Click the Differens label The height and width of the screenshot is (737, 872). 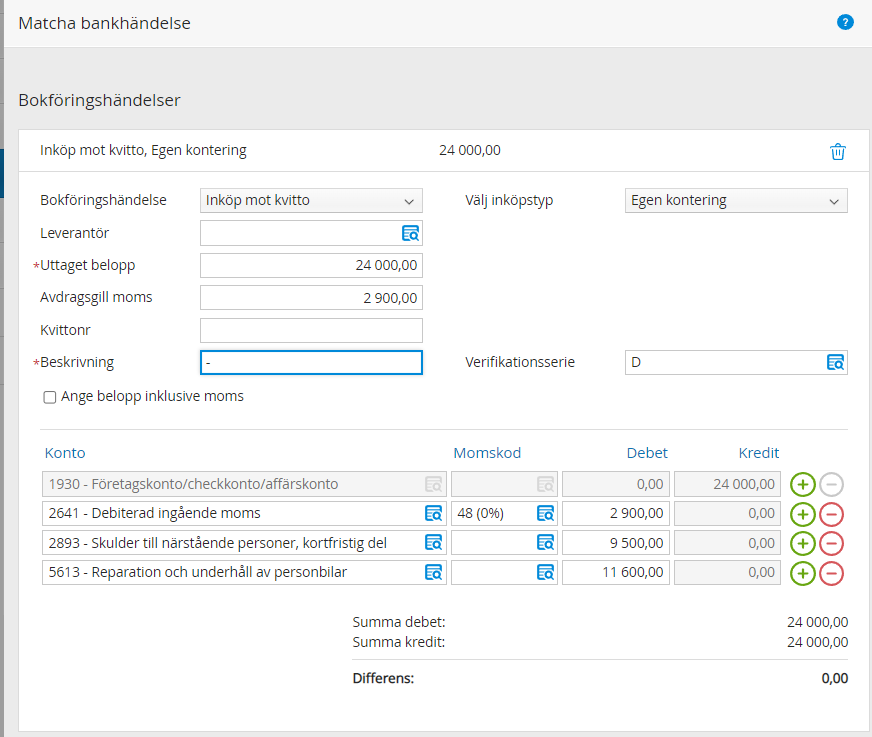(x=383, y=679)
